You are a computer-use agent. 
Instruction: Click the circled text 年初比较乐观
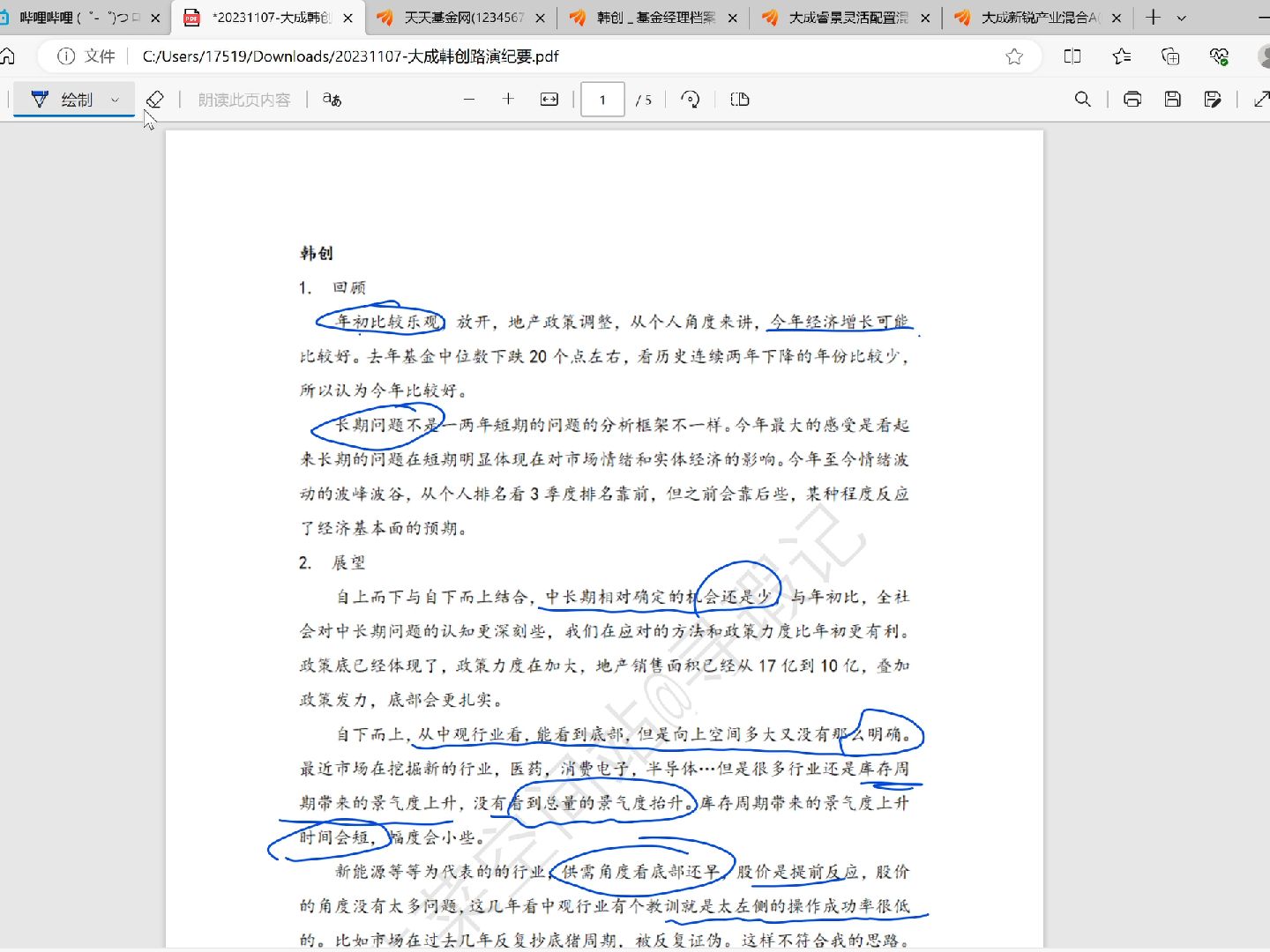(x=388, y=322)
